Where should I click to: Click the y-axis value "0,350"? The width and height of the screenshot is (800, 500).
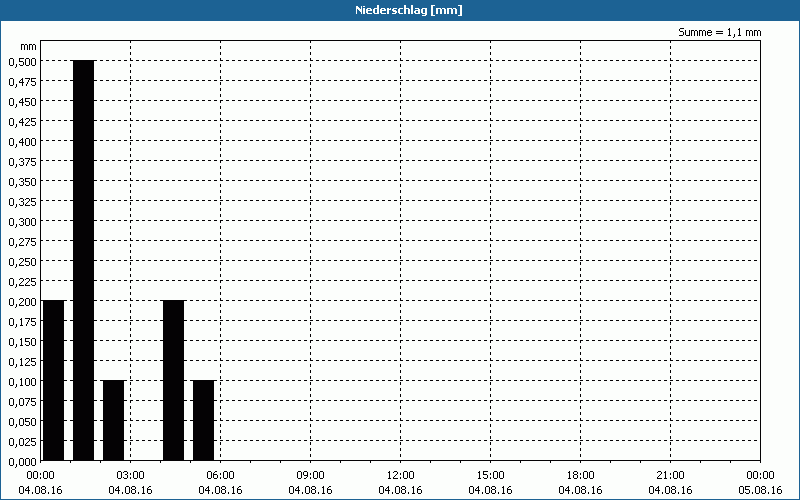[22, 182]
